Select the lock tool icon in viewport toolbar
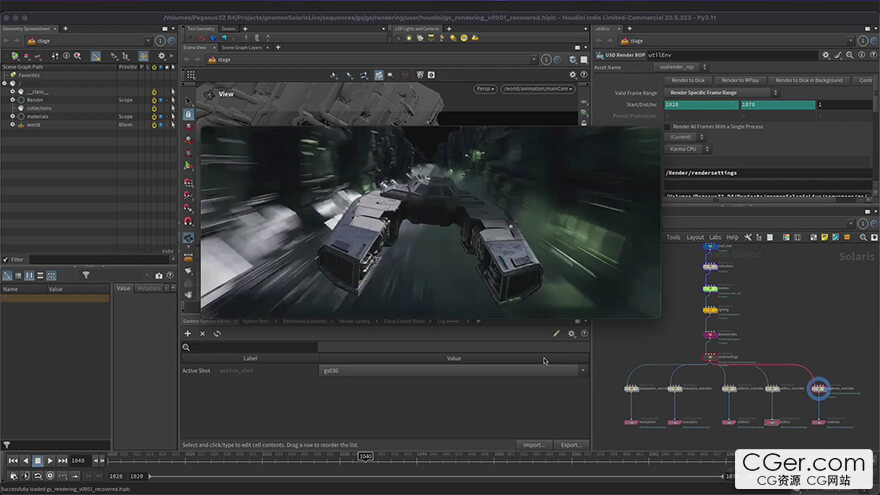 tap(188, 115)
